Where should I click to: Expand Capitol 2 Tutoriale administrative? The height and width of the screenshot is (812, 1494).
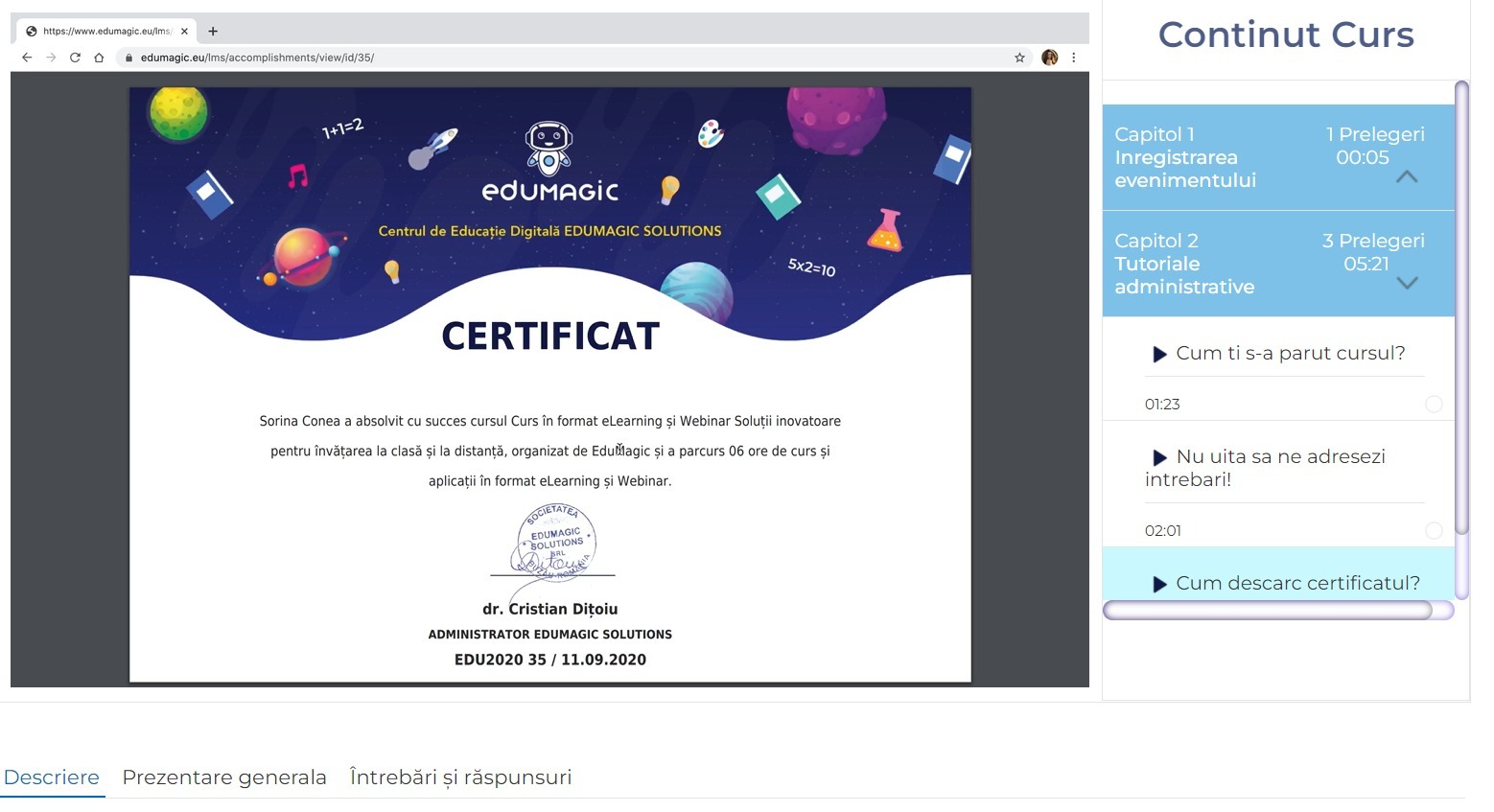(1407, 284)
